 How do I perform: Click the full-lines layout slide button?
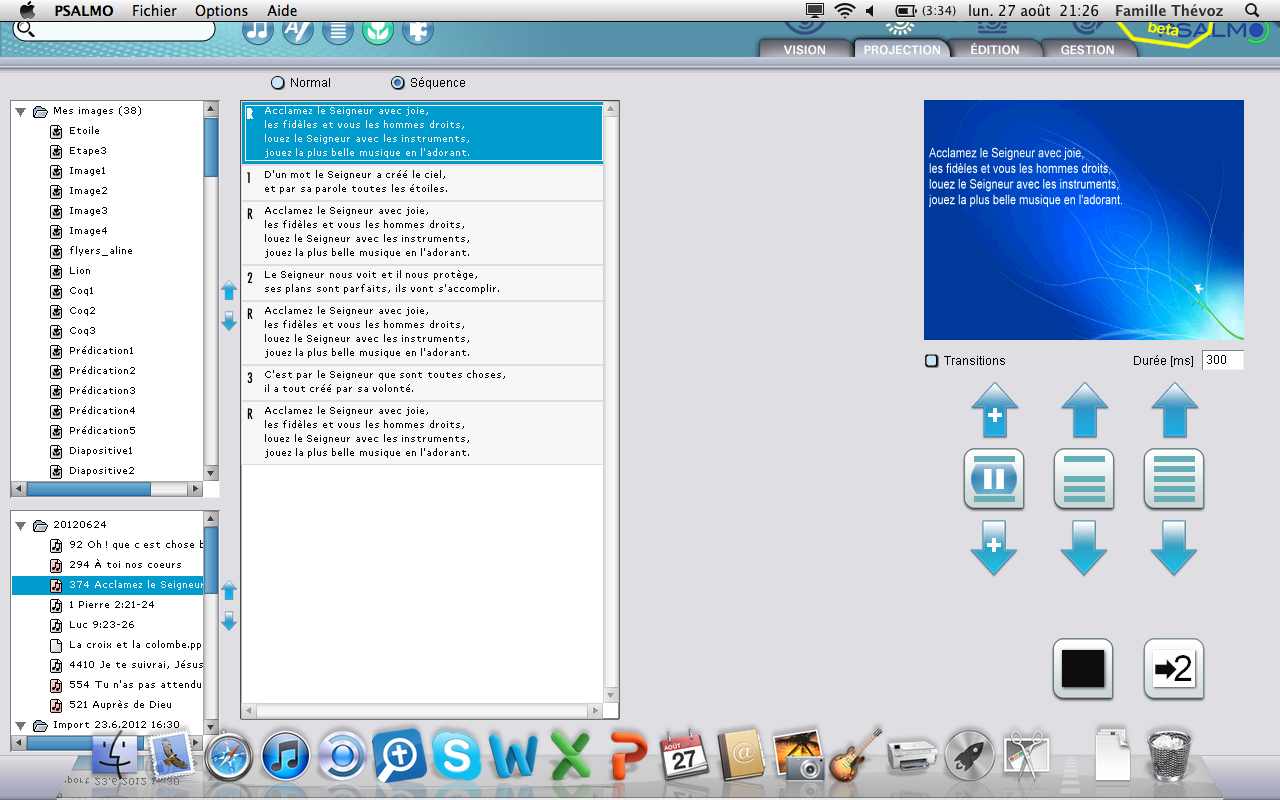coord(1174,479)
